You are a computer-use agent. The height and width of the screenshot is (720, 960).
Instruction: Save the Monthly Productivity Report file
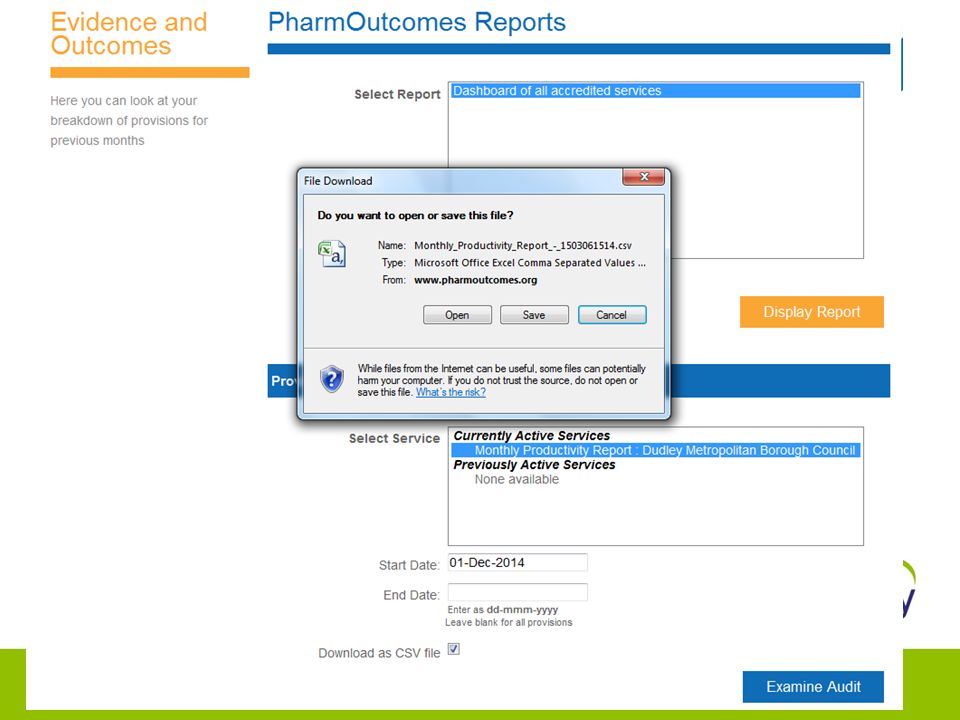click(x=534, y=315)
